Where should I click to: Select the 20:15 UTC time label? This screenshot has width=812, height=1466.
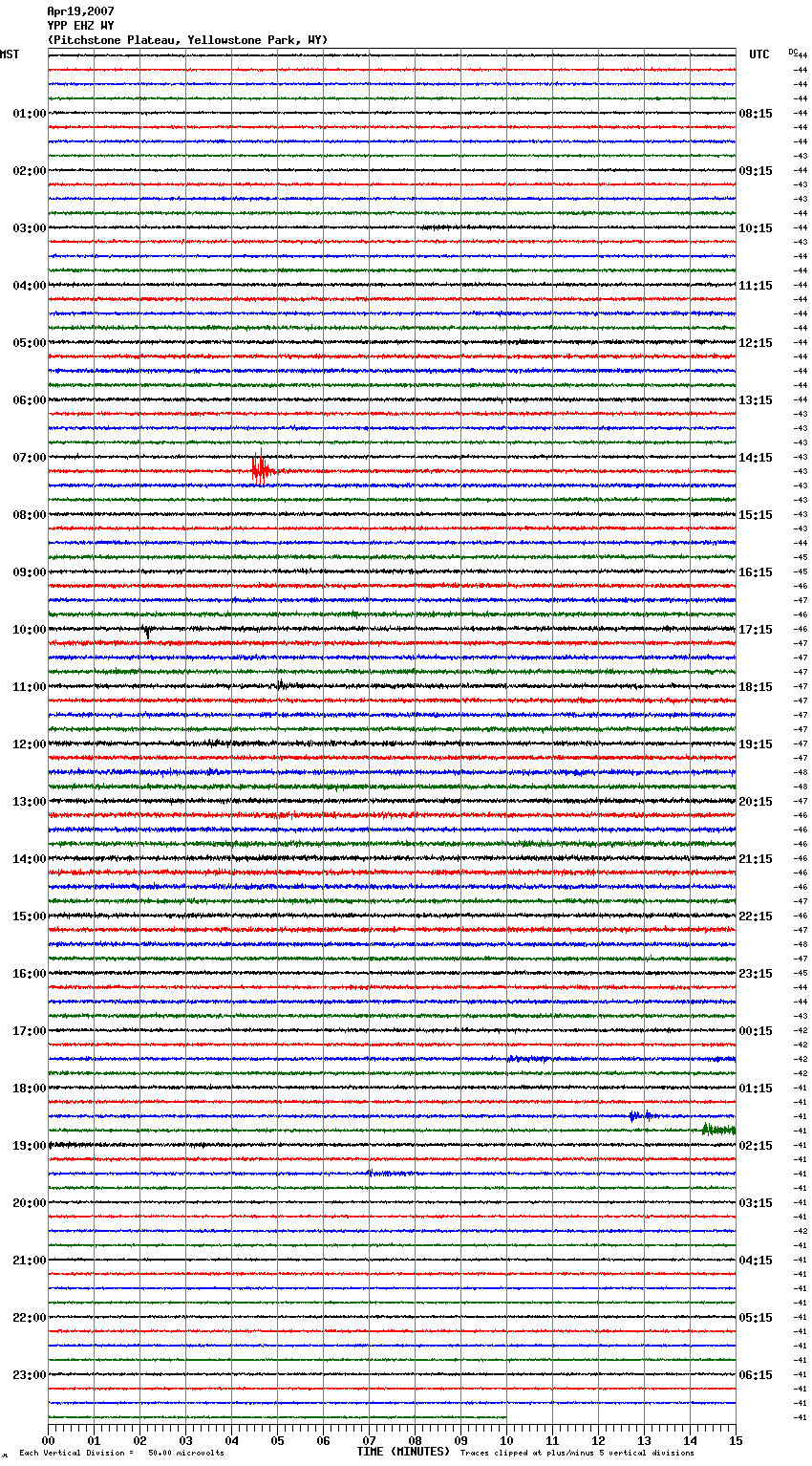click(x=756, y=802)
